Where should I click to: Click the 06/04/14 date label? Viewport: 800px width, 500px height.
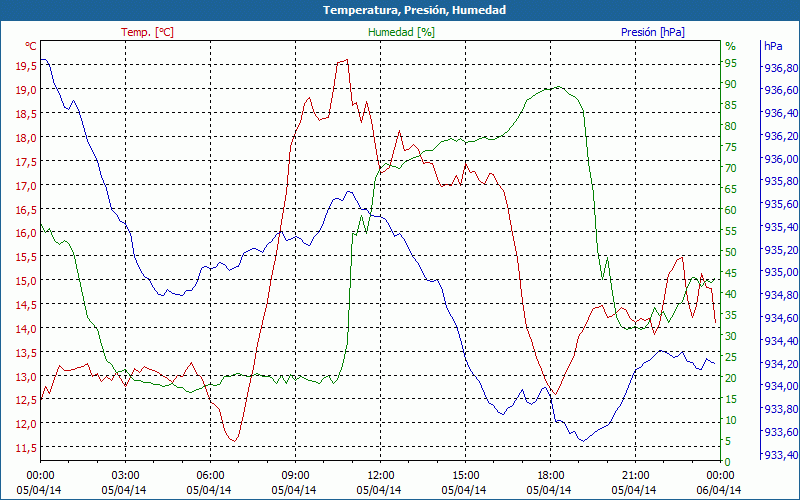tap(718, 490)
